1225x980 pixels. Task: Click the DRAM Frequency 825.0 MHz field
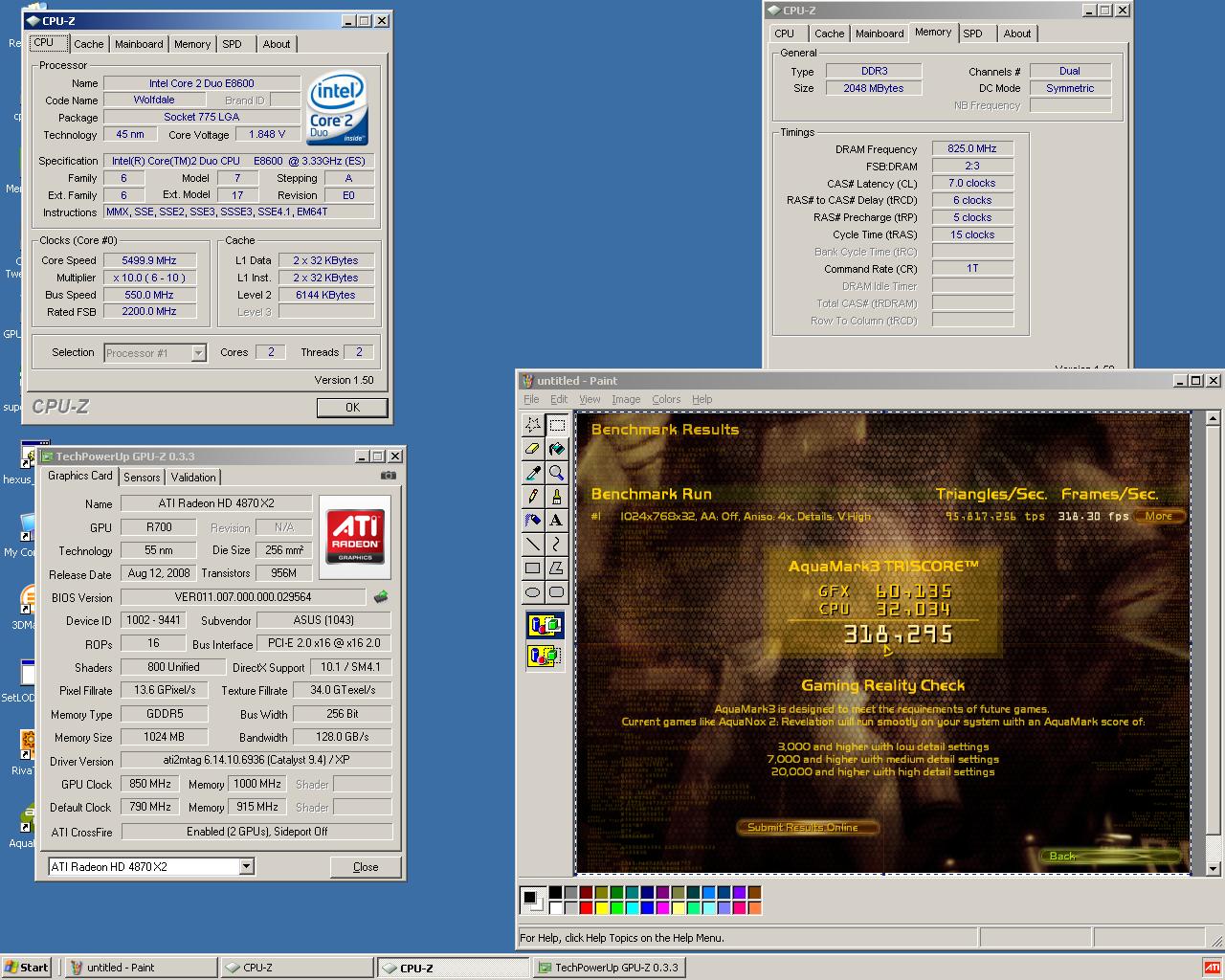pyautogui.click(x=972, y=148)
